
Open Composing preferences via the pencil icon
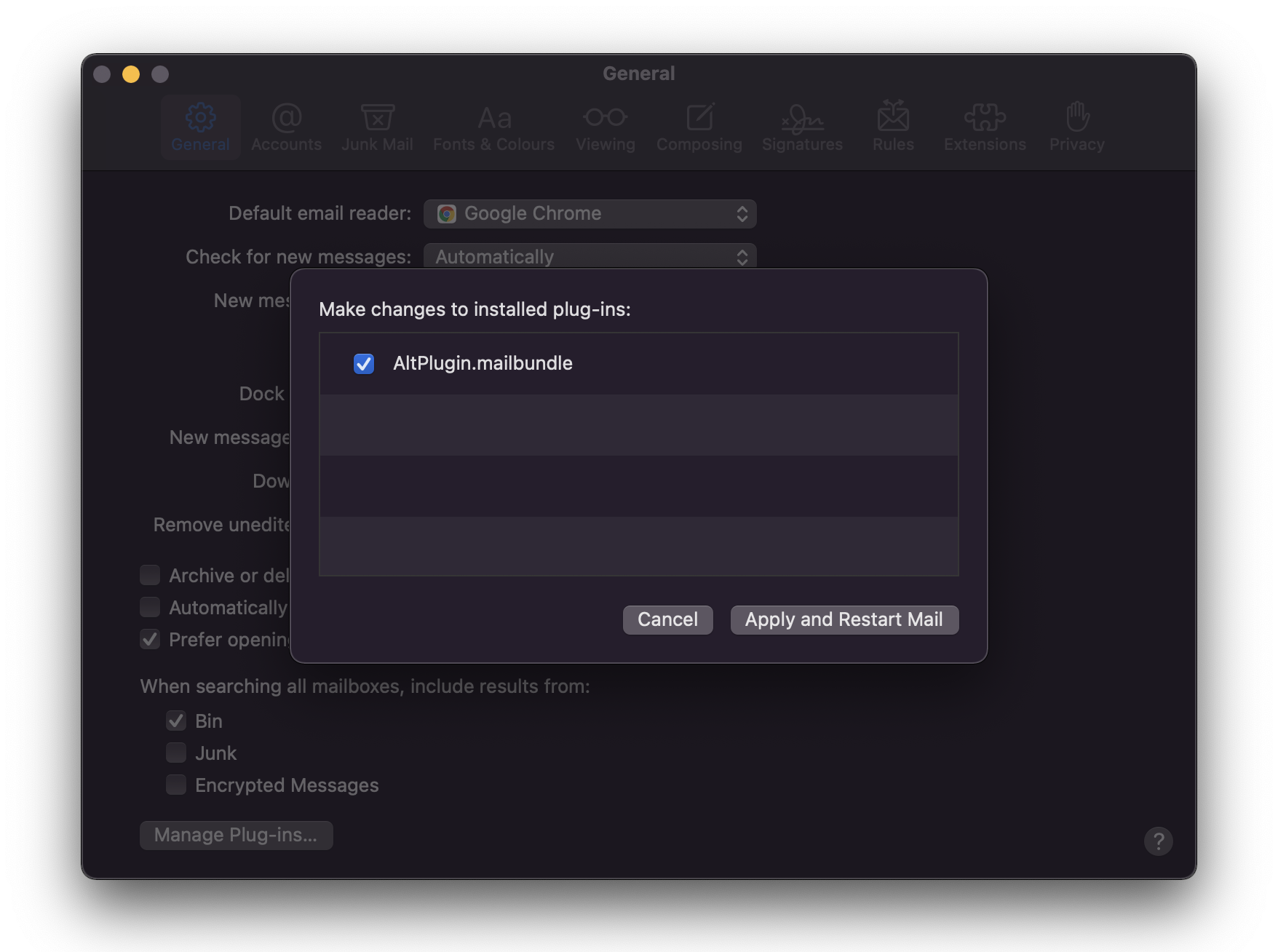(699, 117)
